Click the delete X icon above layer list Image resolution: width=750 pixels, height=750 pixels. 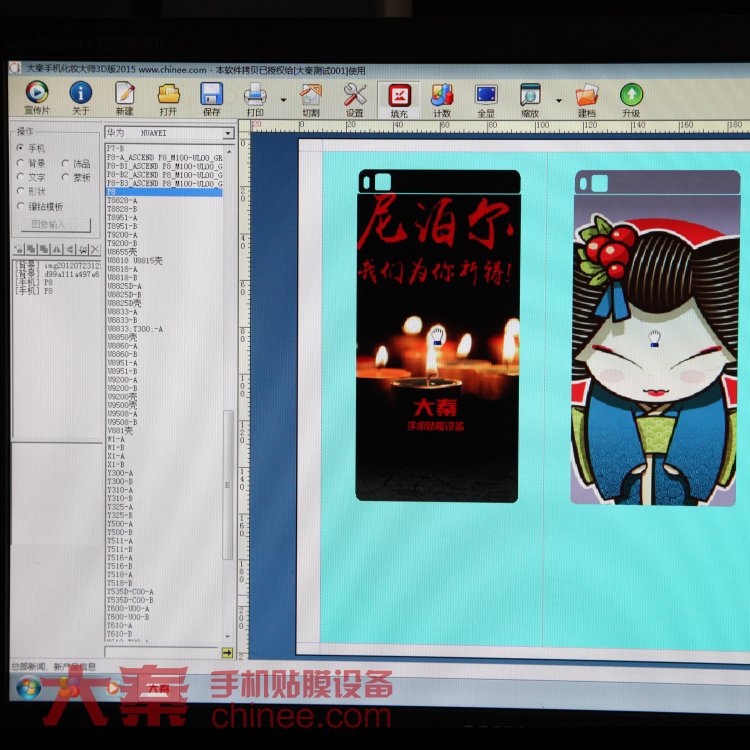coord(95,249)
